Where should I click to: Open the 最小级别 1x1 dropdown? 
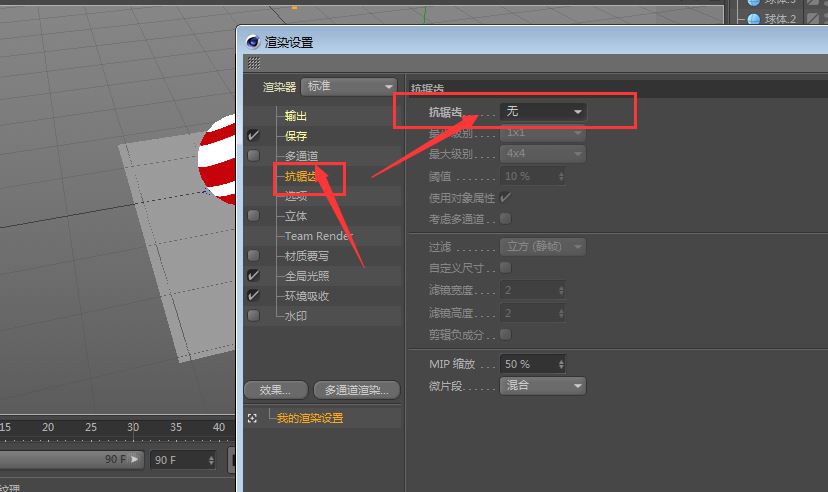pyautogui.click(x=543, y=133)
